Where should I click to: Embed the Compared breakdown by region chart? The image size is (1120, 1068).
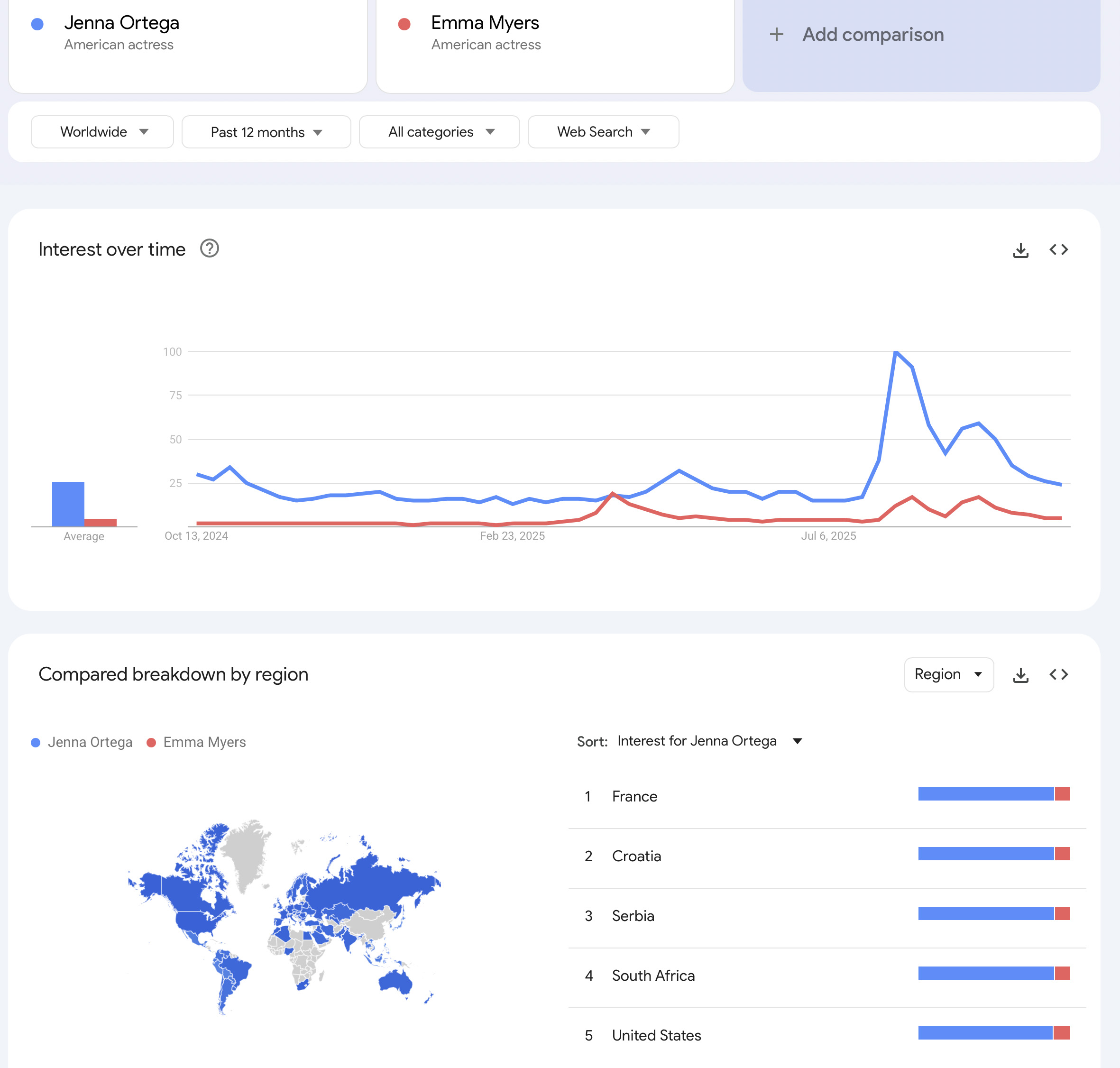[x=1058, y=675]
